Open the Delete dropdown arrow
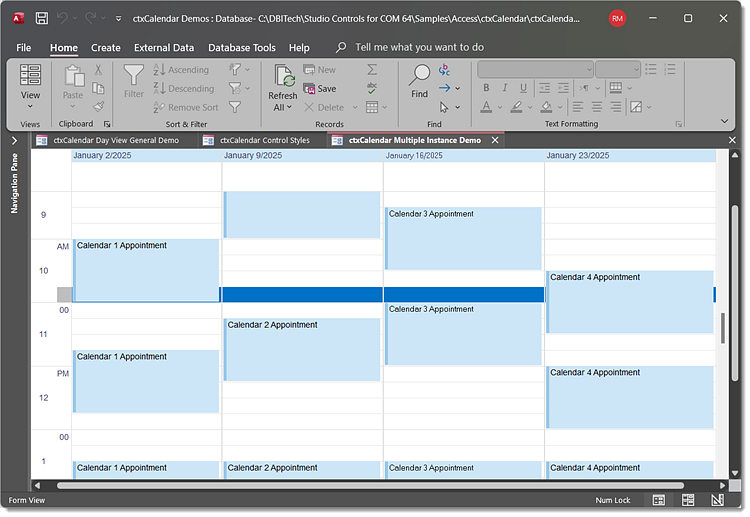The width and height of the screenshot is (750, 517). click(355, 108)
